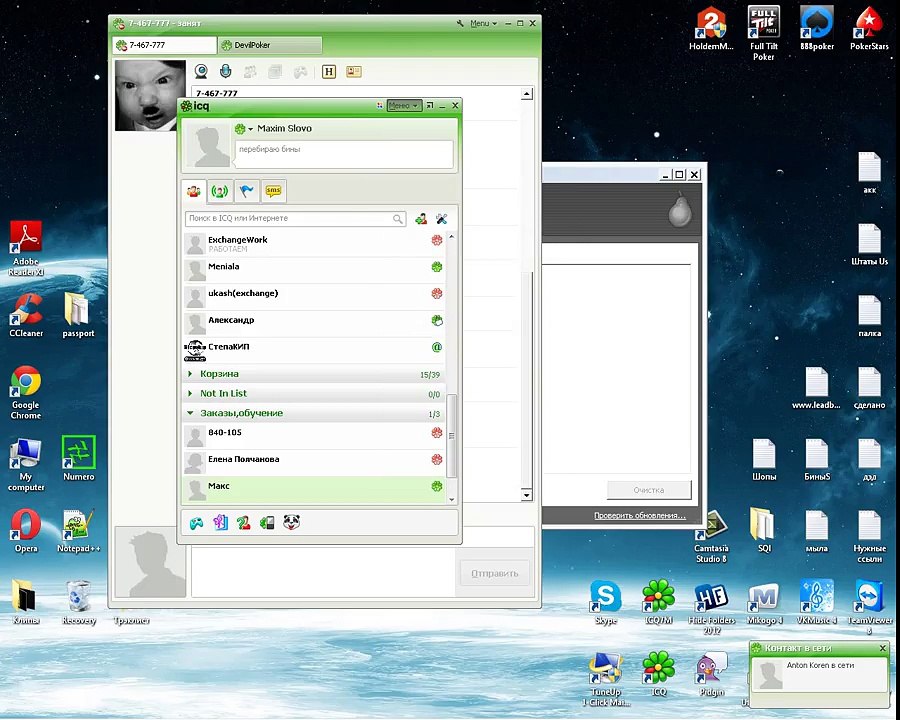Viewport: 900px width, 720px height.
Task: Open the Skype desktop shortcut
Action: coord(606,602)
